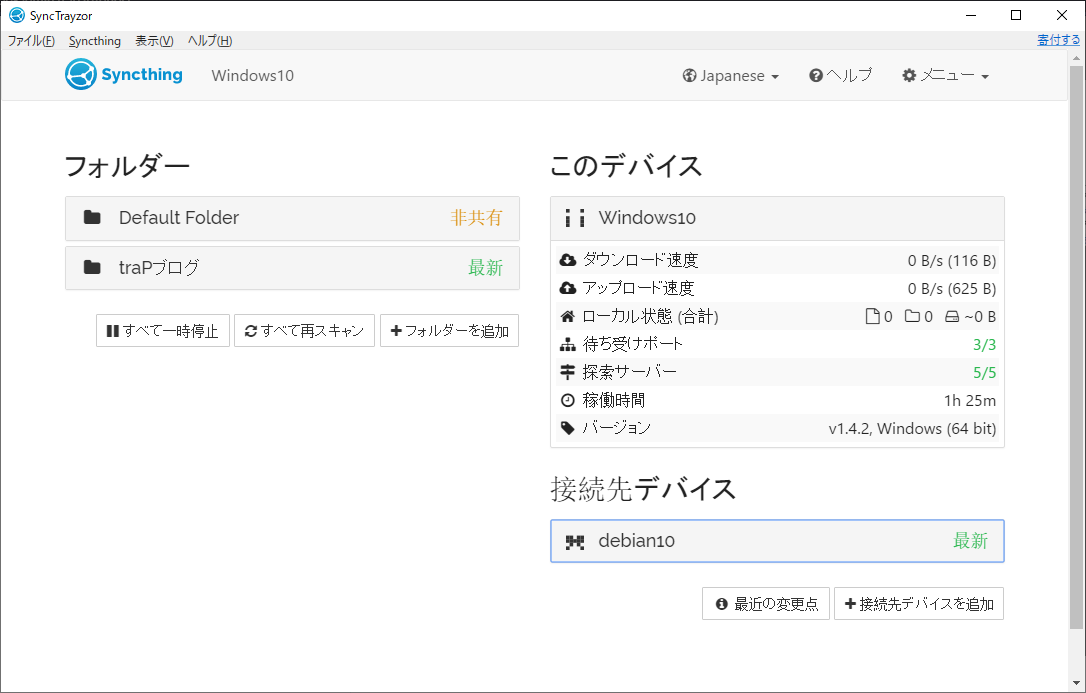This screenshot has width=1086, height=693.
Task: Click the version tag icon
Action: [x=567, y=428]
